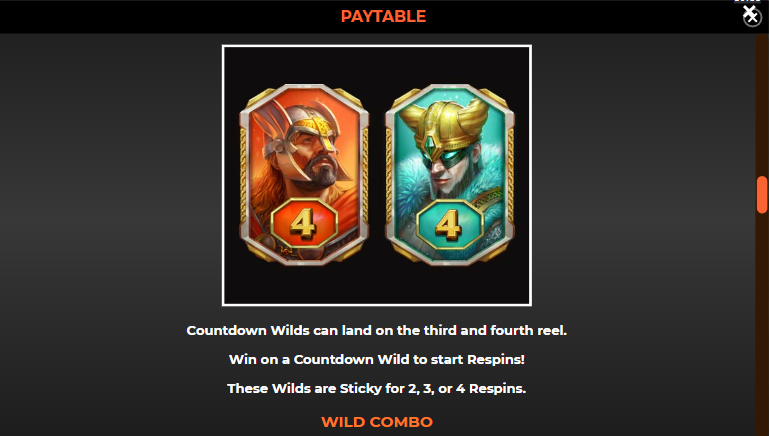Click the 'Sticky for 2, 3, or 4 Respins' line
Screen dimensions: 769x436
point(377,388)
